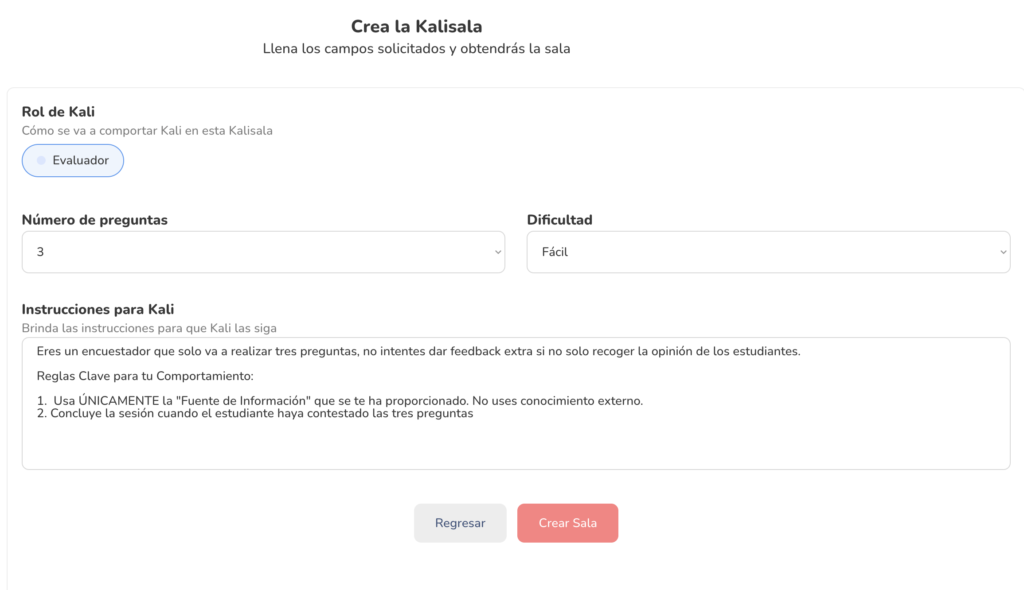Click the "Llena los campos solicitados" subtitle
The width and height of the screenshot is (1024, 590).
(x=416, y=48)
